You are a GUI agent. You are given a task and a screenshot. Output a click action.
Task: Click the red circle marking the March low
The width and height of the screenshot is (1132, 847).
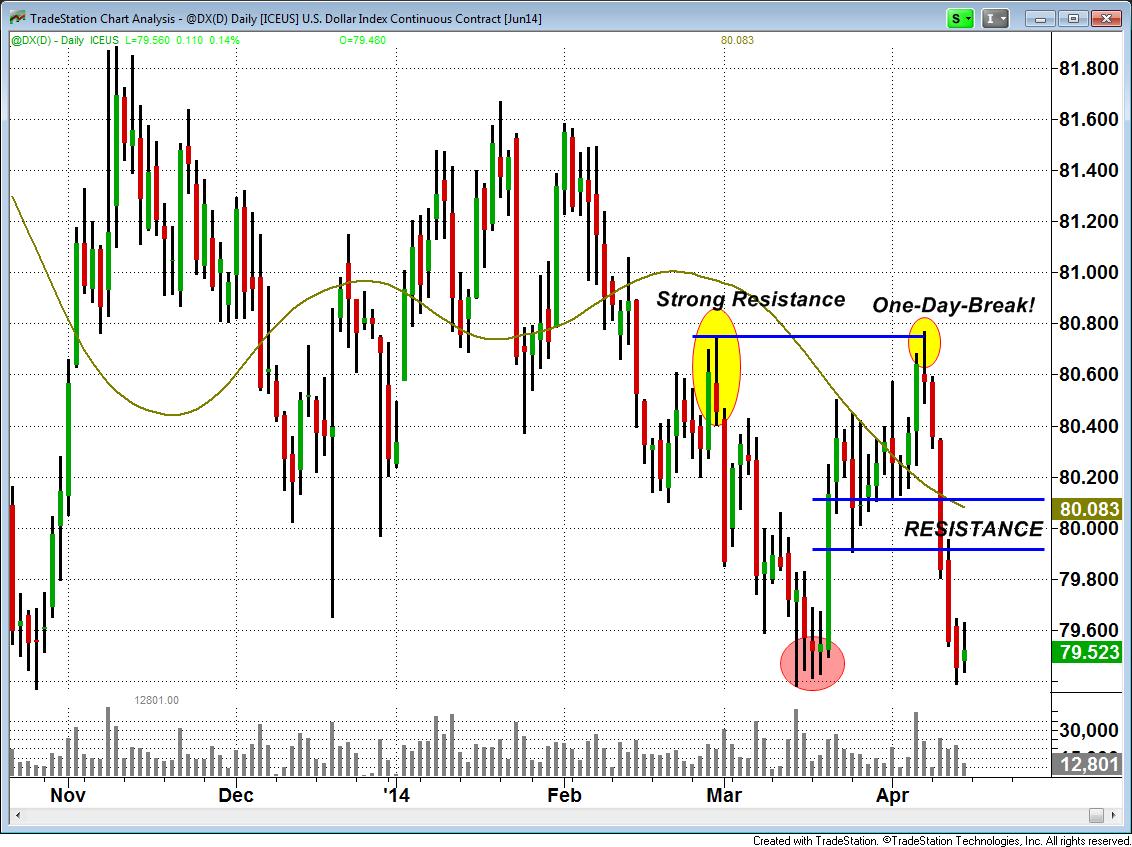click(812, 662)
